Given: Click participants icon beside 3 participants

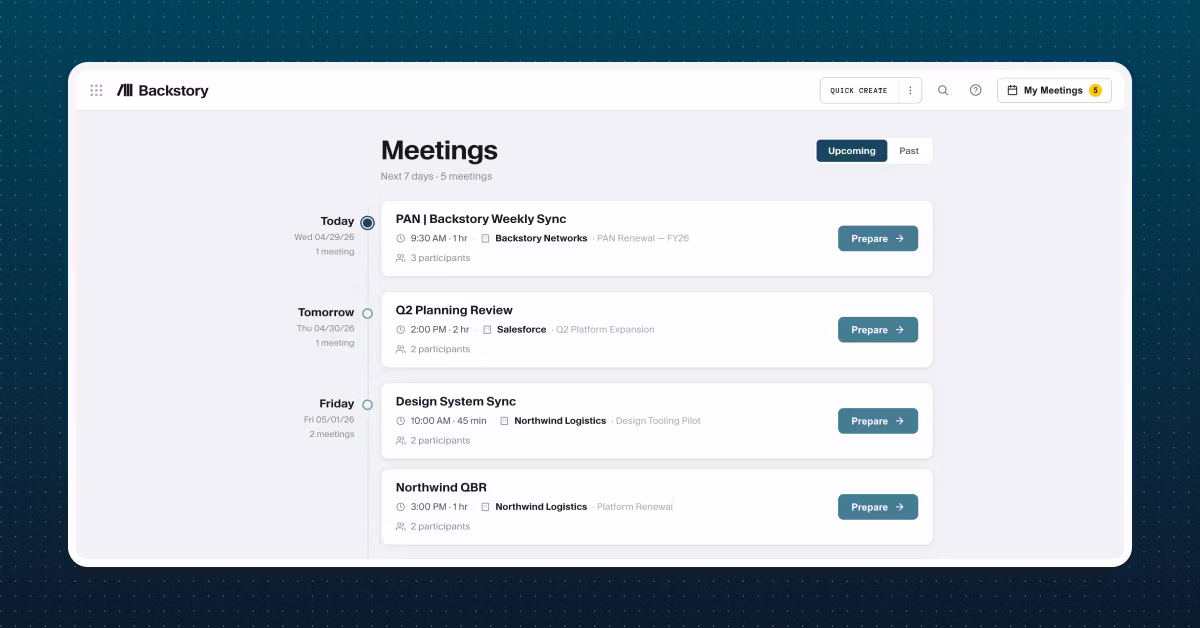Looking at the screenshot, I should pos(401,258).
